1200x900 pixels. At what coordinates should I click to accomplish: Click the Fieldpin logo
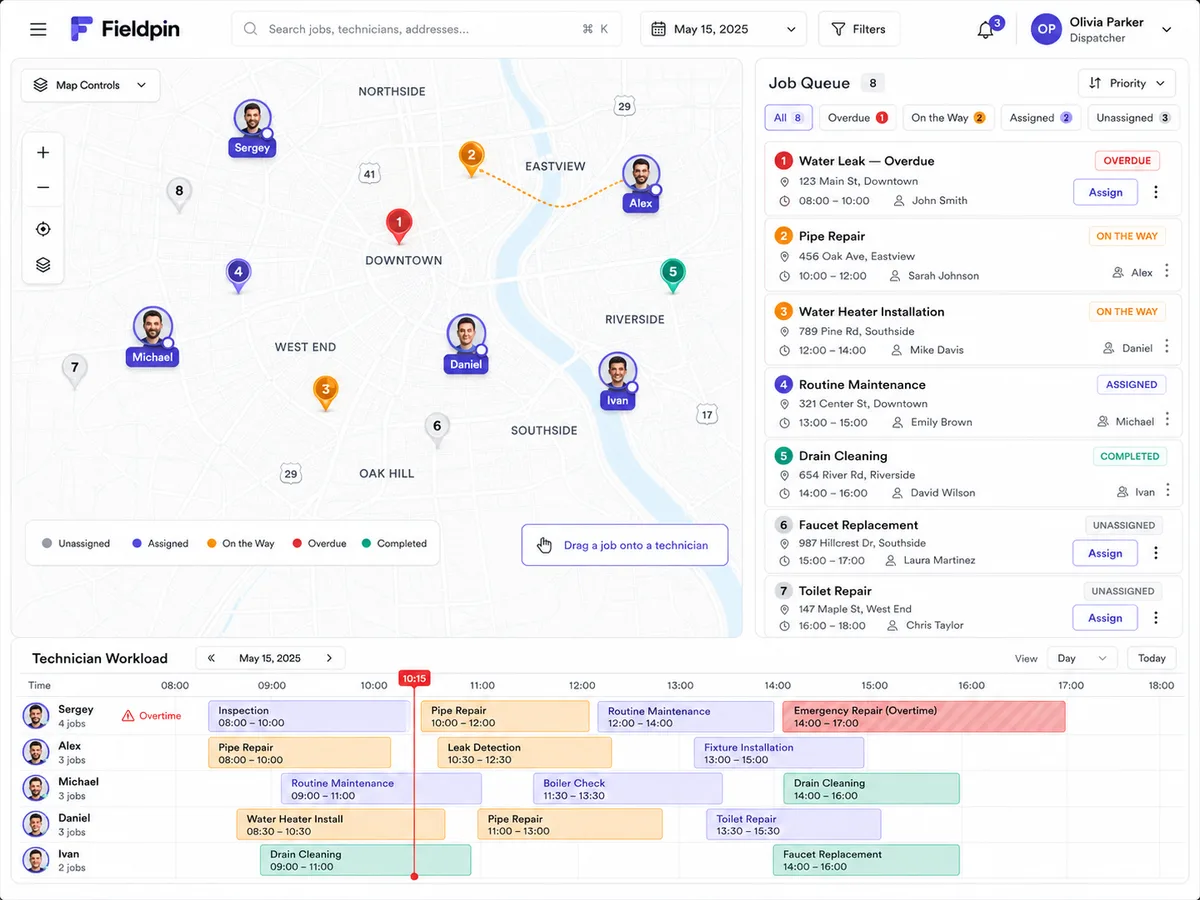125,29
